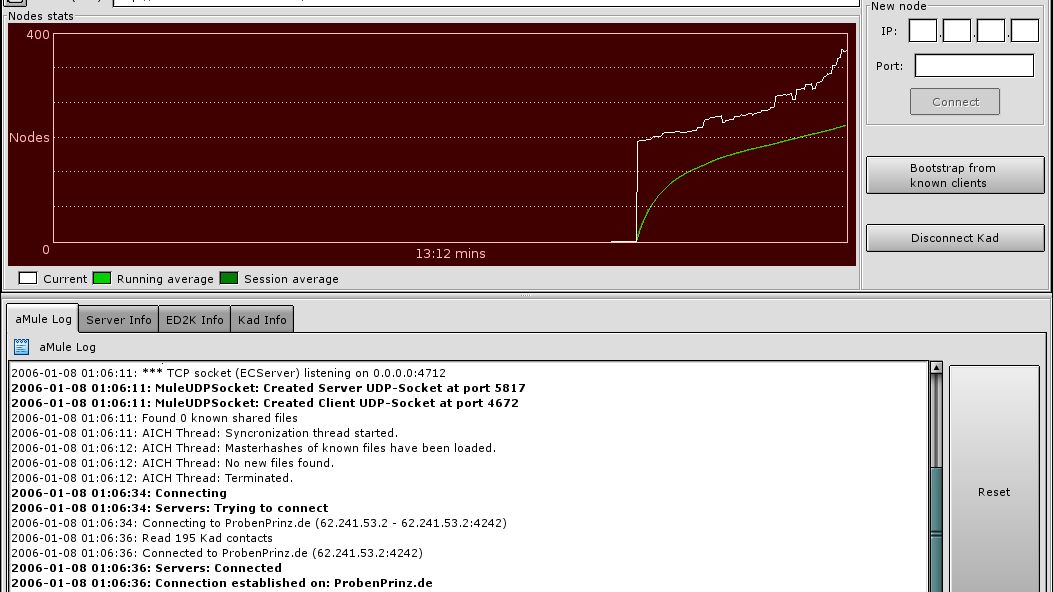Image resolution: width=1053 pixels, height=592 pixels.
Task: Click the Disconnect Kad button
Action: pyautogui.click(x=955, y=238)
